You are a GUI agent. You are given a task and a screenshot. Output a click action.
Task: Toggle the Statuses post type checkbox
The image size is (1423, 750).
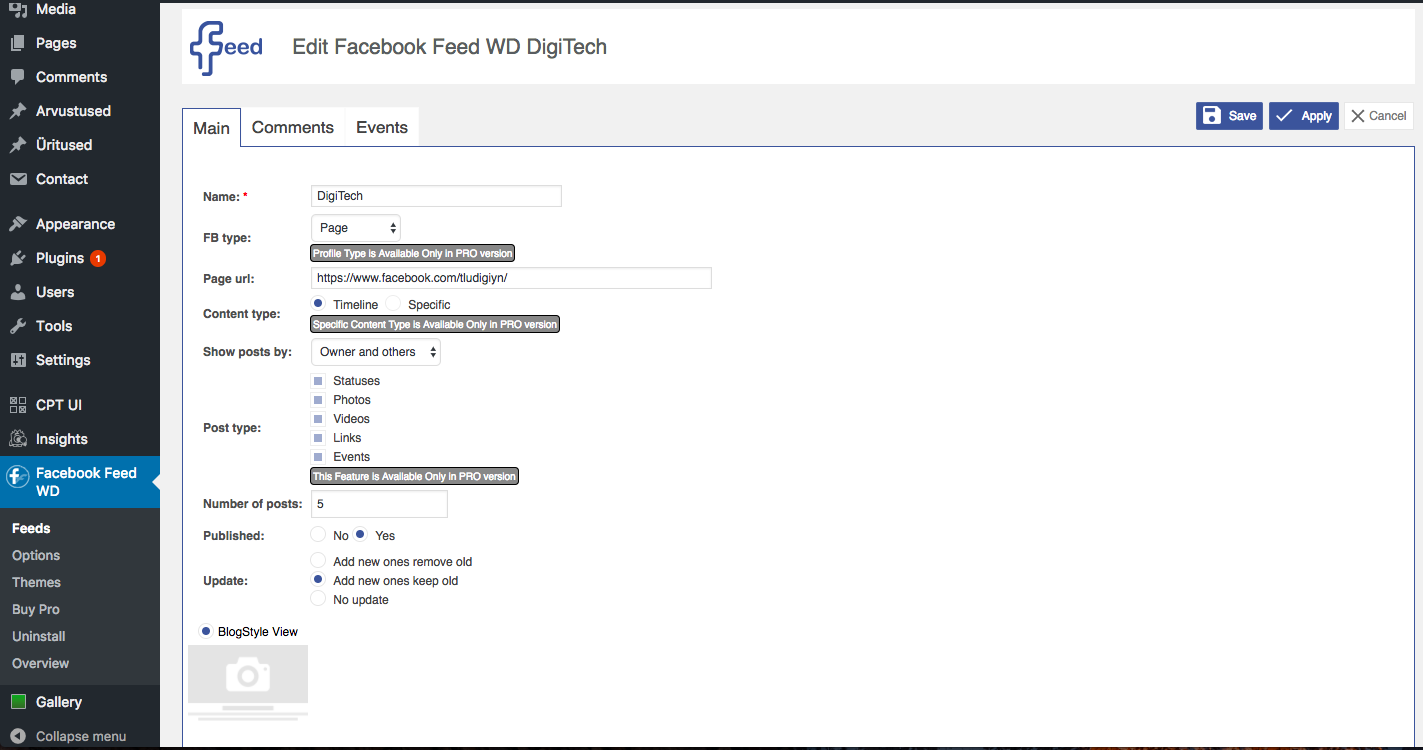(318, 381)
